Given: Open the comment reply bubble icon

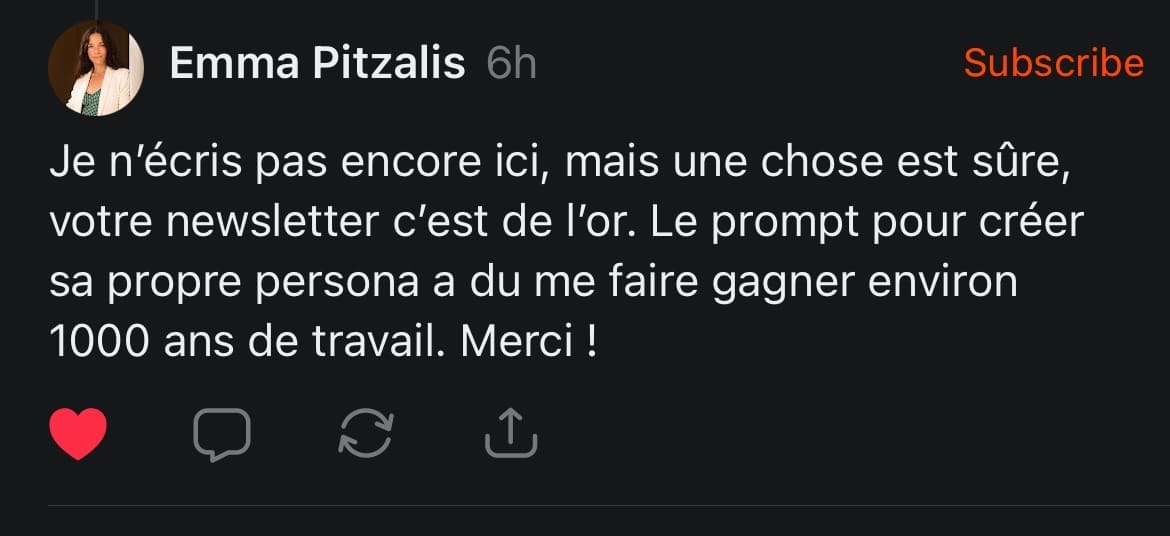Looking at the screenshot, I should 221,433.
